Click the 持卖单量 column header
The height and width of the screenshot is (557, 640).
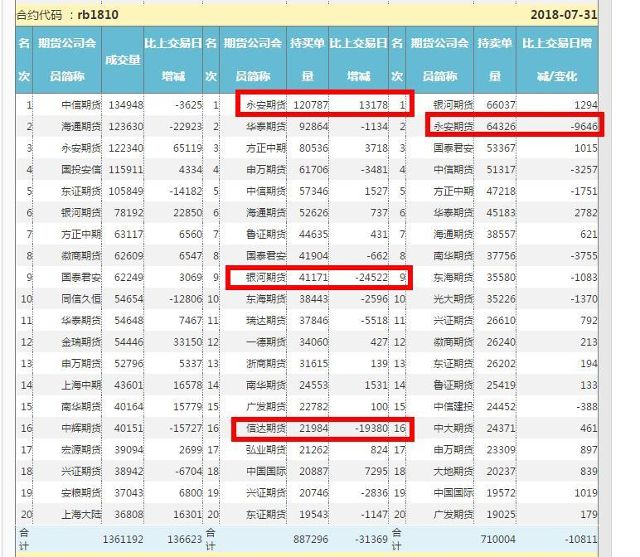point(495,60)
